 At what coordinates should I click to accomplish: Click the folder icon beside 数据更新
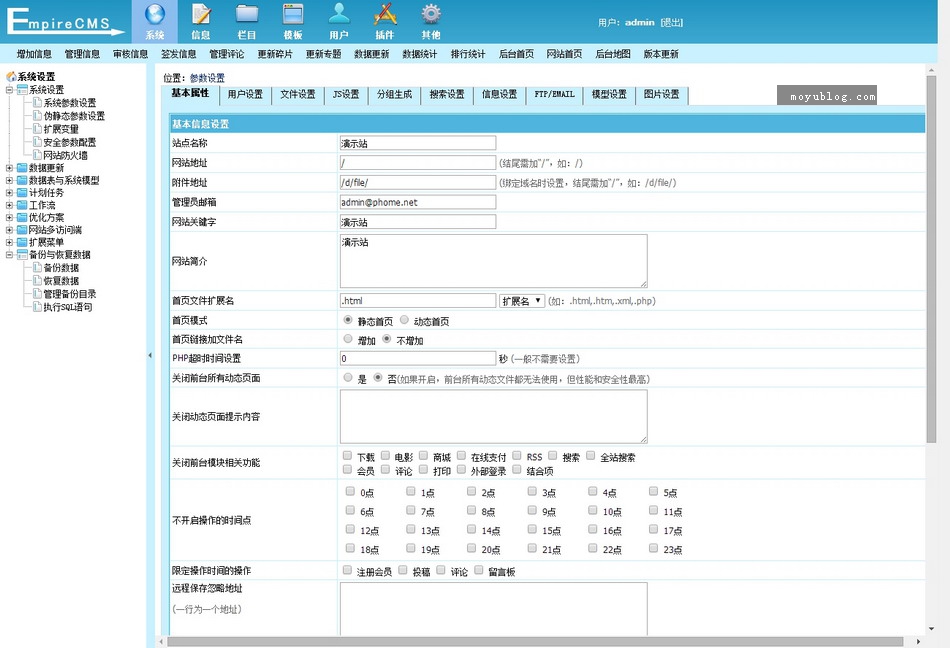click(x=22, y=168)
